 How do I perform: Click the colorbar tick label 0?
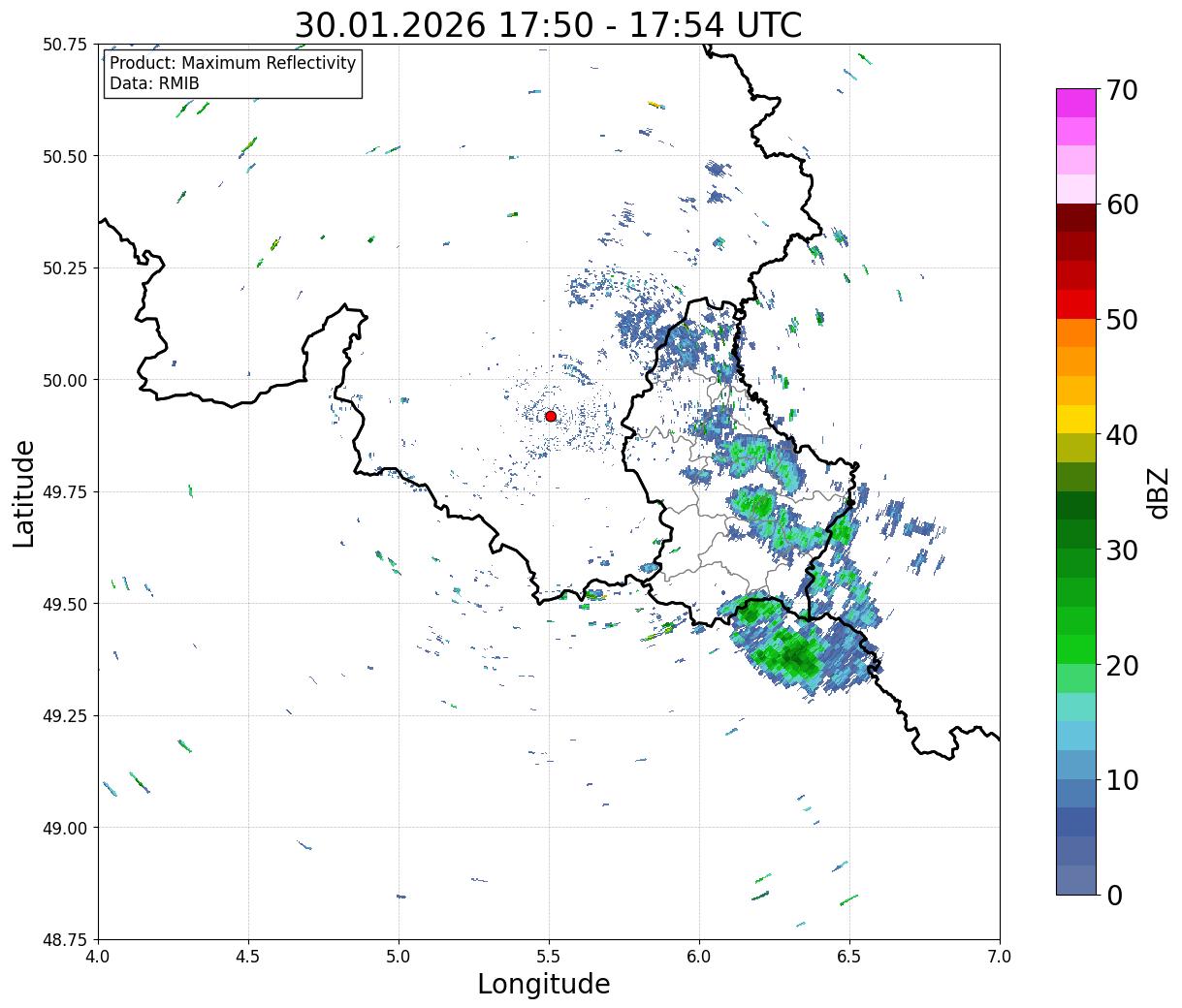coord(1113,896)
